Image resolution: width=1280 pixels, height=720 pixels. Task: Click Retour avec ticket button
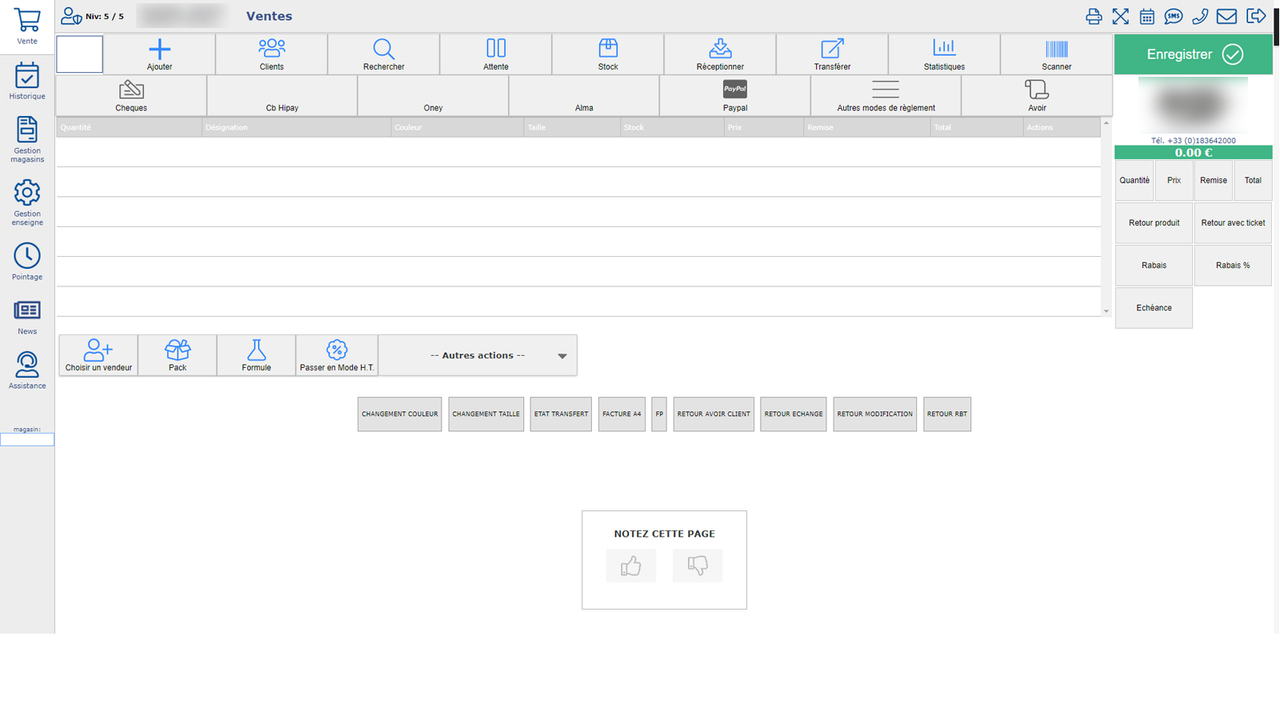pyautogui.click(x=1233, y=223)
